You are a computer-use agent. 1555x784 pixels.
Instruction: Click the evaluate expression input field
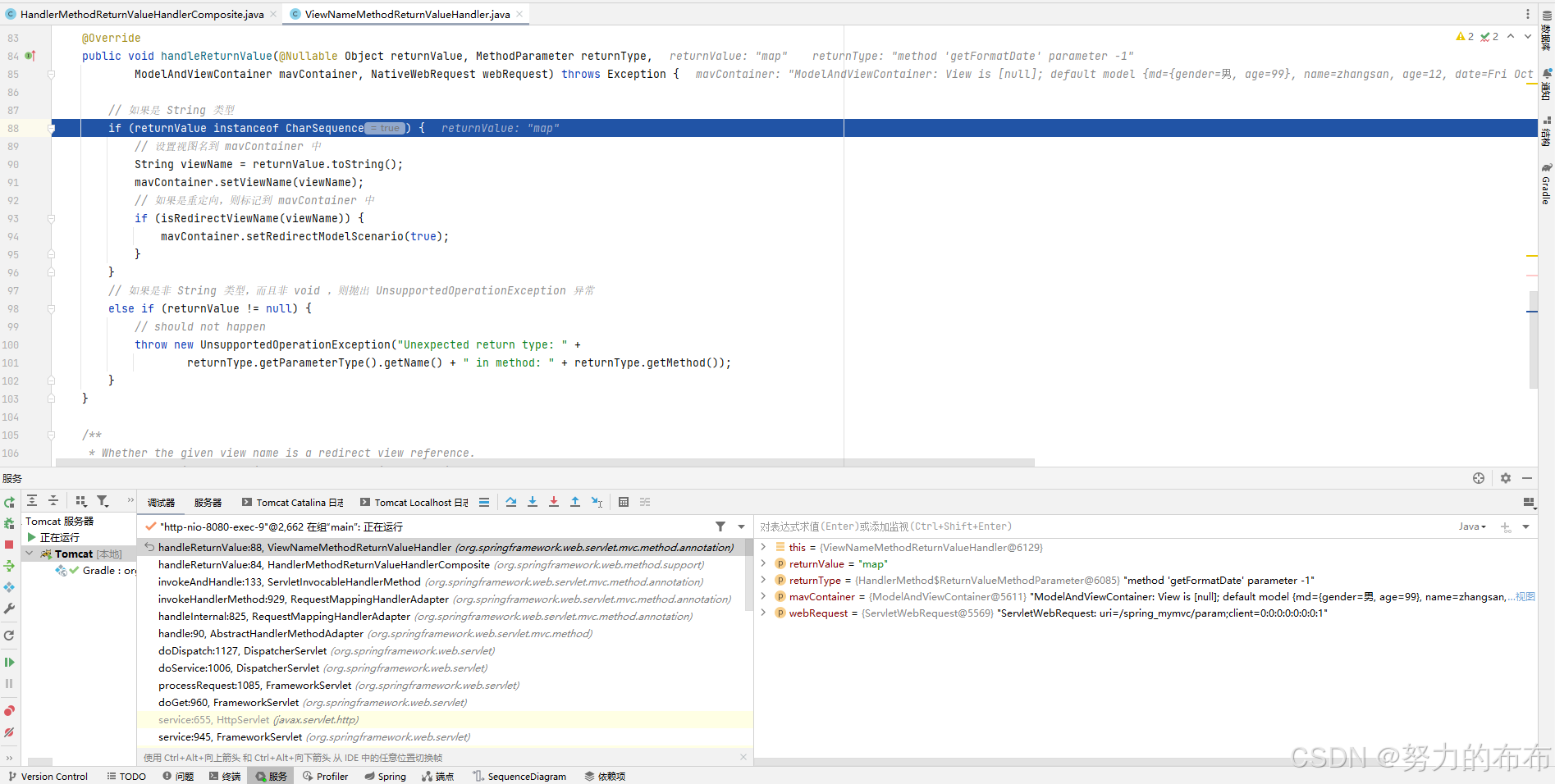1104,526
